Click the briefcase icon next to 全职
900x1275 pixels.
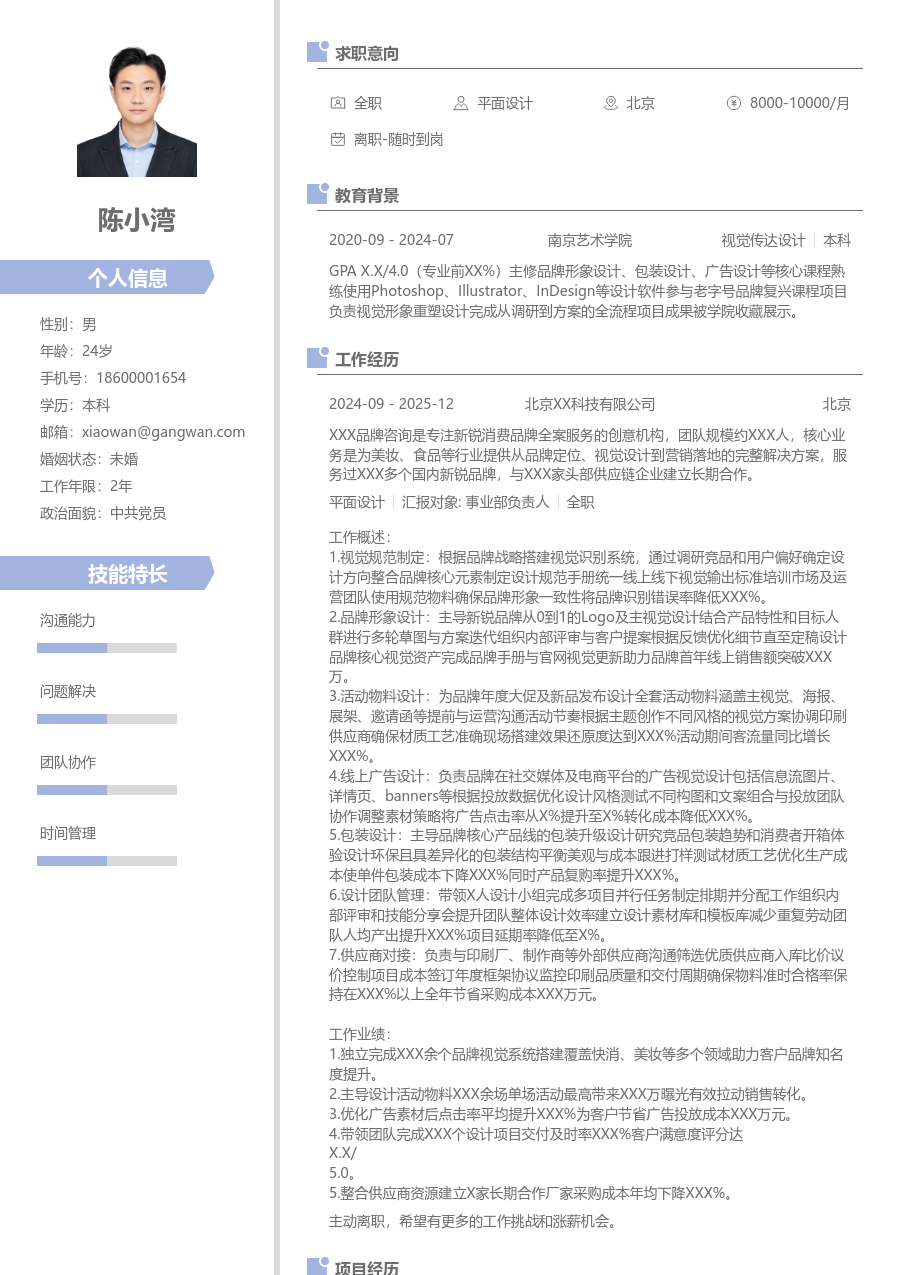pyautogui.click(x=337, y=103)
